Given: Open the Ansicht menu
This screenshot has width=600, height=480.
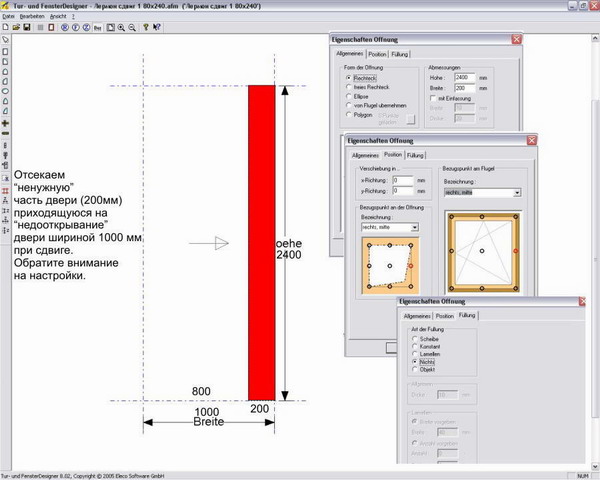Looking at the screenshot, I should click(57, 16).
